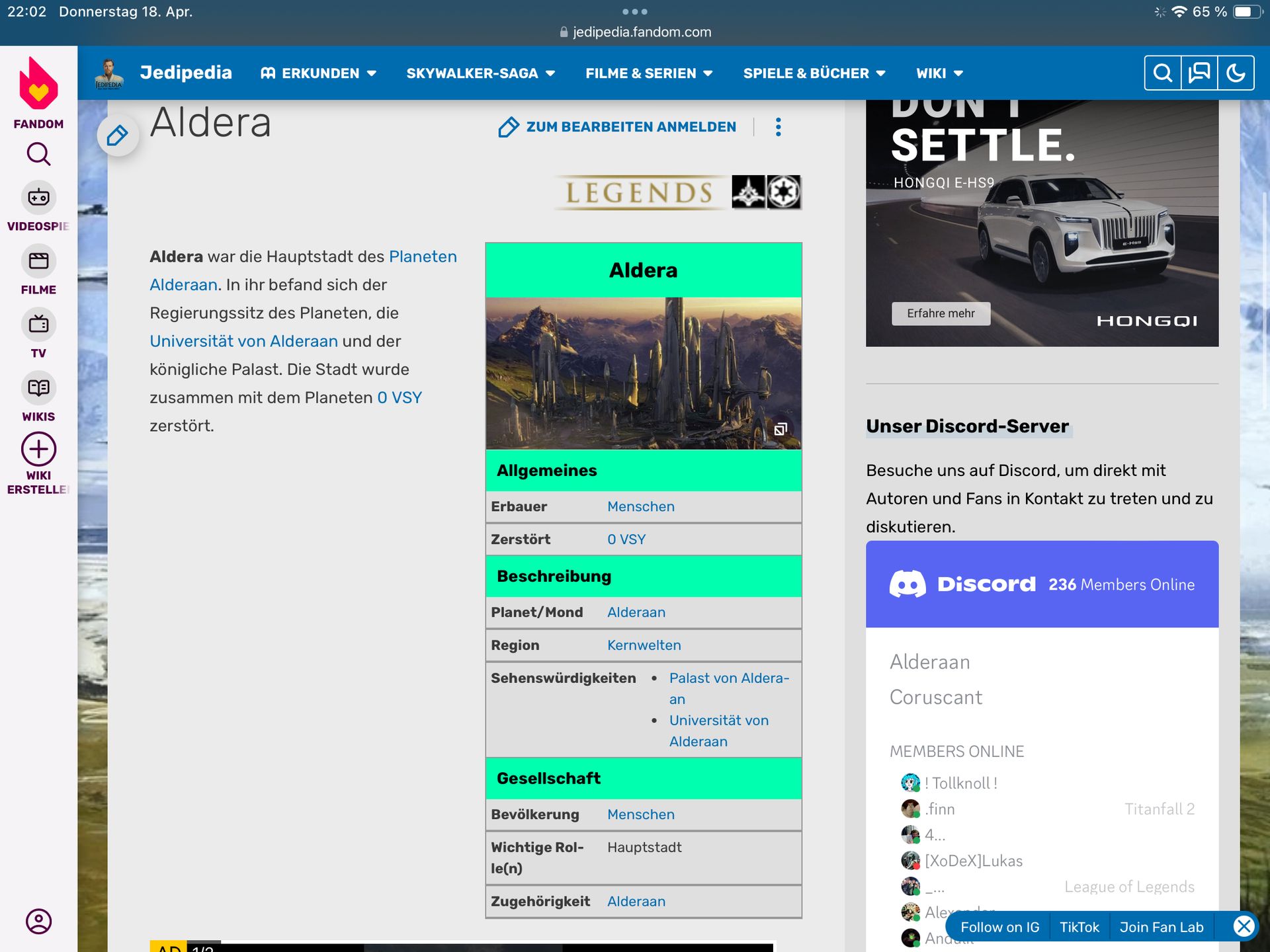Open the Wikis book icon

coord(38,387)
